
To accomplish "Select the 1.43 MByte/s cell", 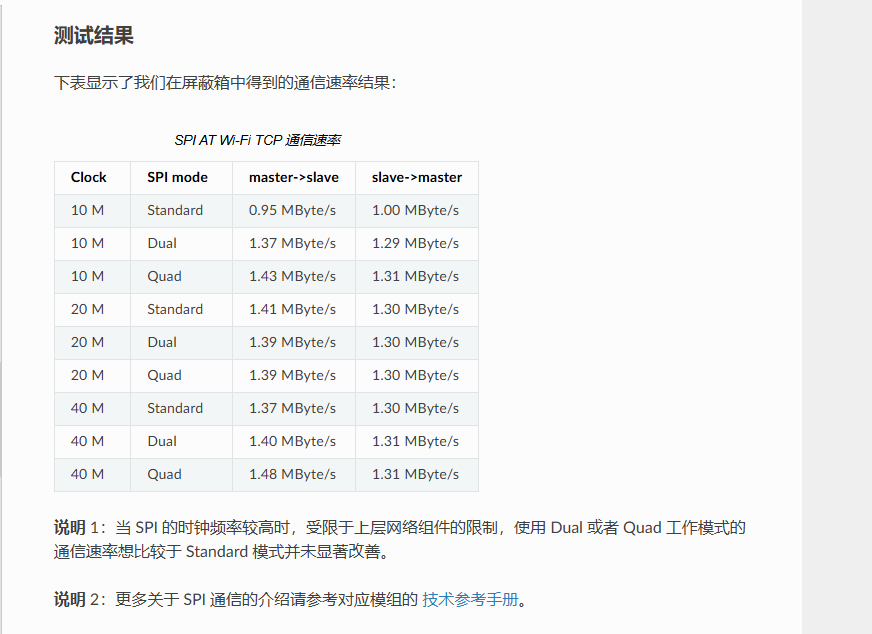I will pyautogui.click(x=292, y=276).
